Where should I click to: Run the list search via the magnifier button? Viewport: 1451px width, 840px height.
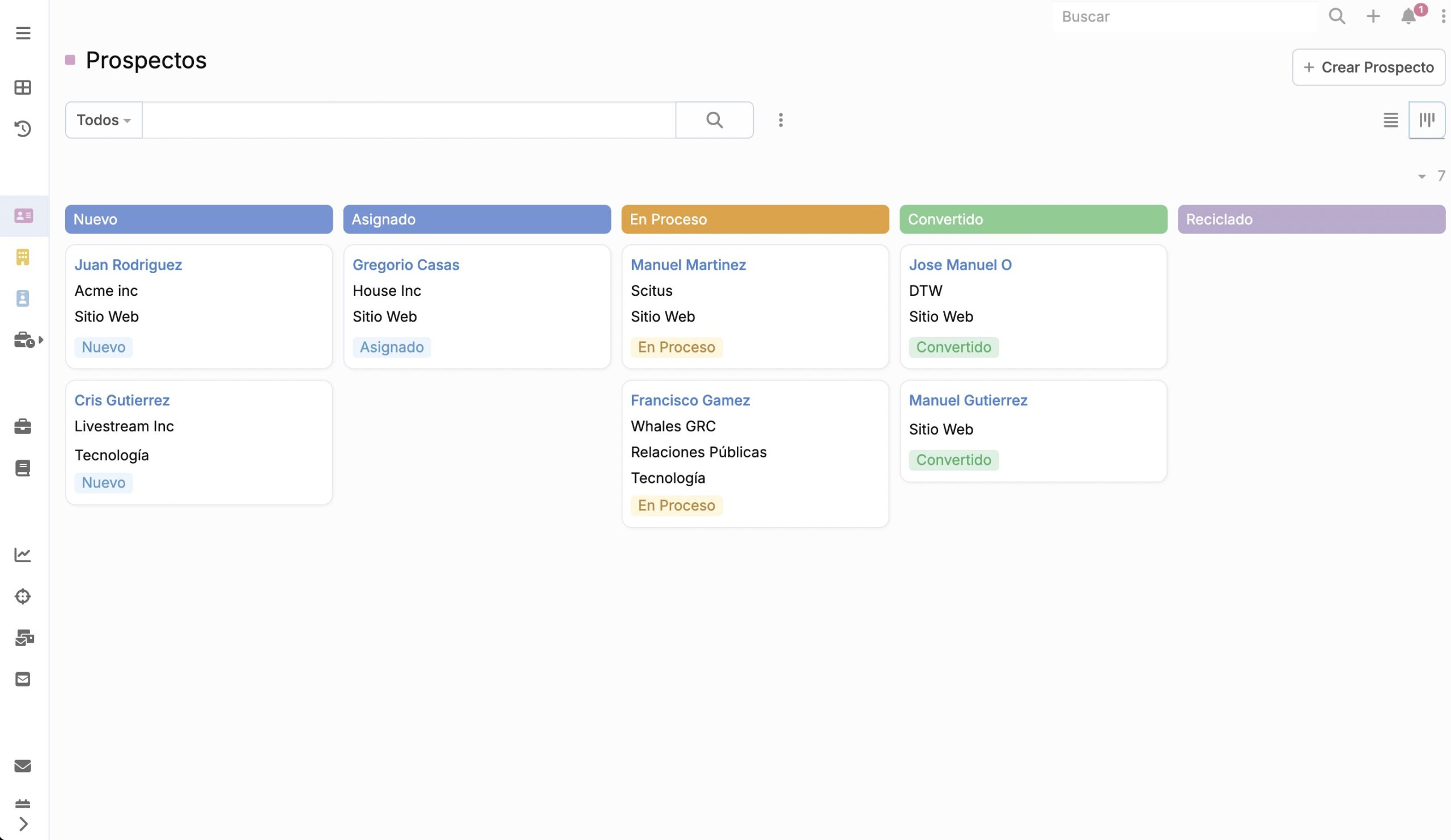tap(715, 120)
